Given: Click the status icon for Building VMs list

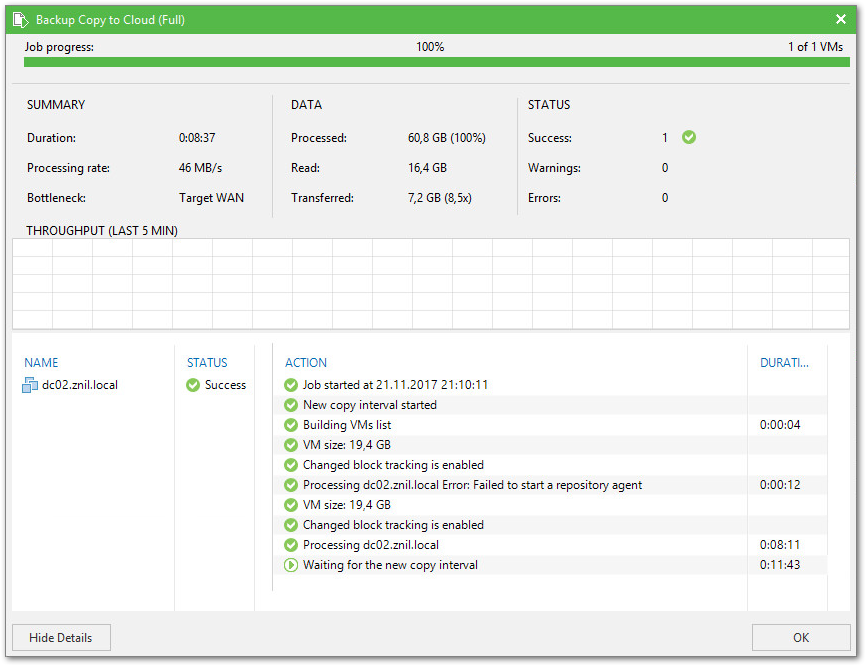Looking at the screenshot, I should (x=291, y=425).
